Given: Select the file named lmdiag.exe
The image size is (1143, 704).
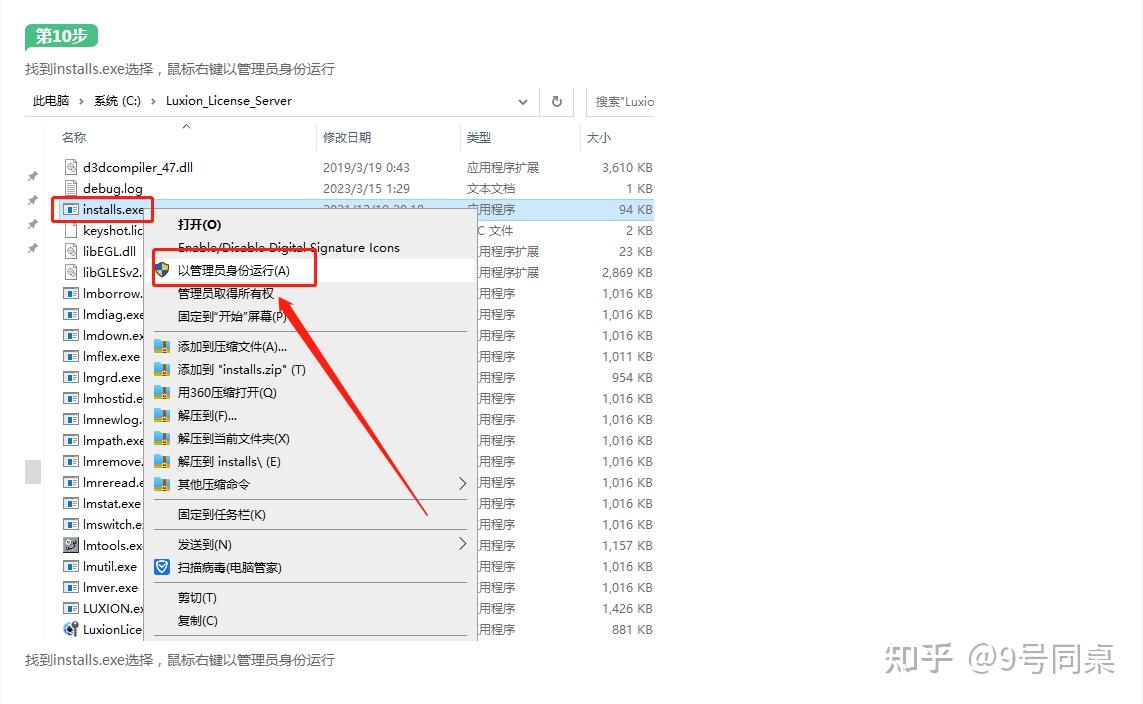Looking at the screenshot, I should pyautogui.click(x=113, y=315).
